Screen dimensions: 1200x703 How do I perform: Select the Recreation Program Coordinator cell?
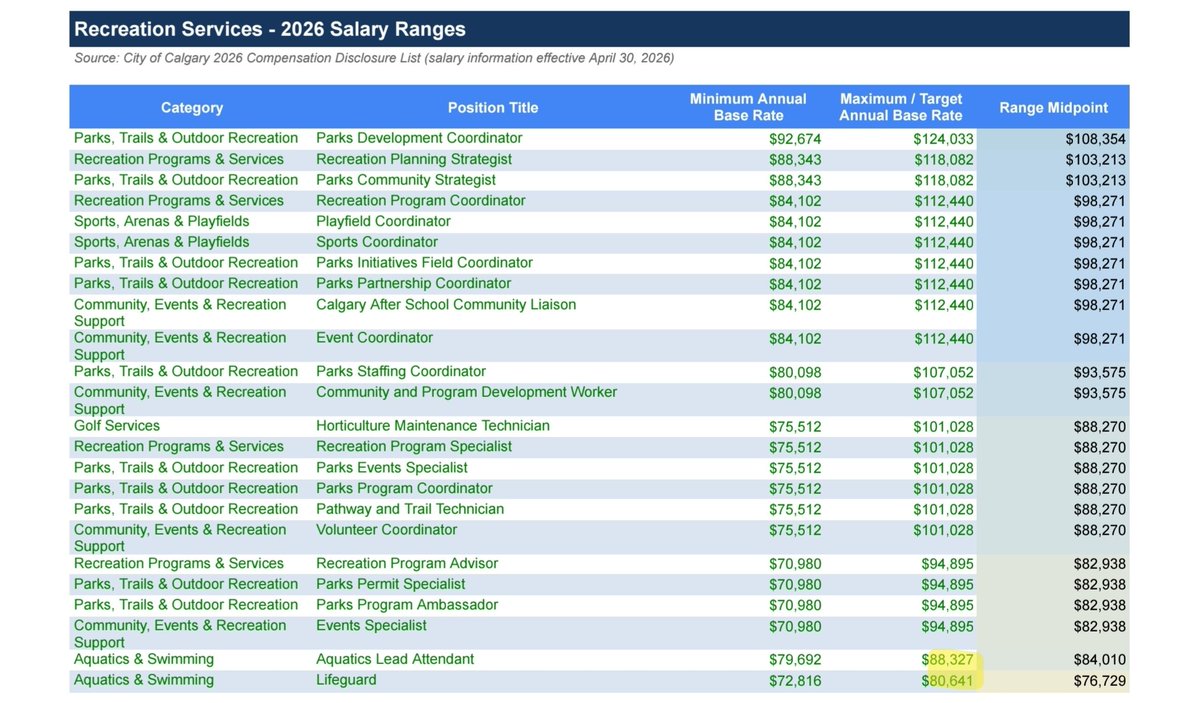pyautogui.click(x=420, y=201)
